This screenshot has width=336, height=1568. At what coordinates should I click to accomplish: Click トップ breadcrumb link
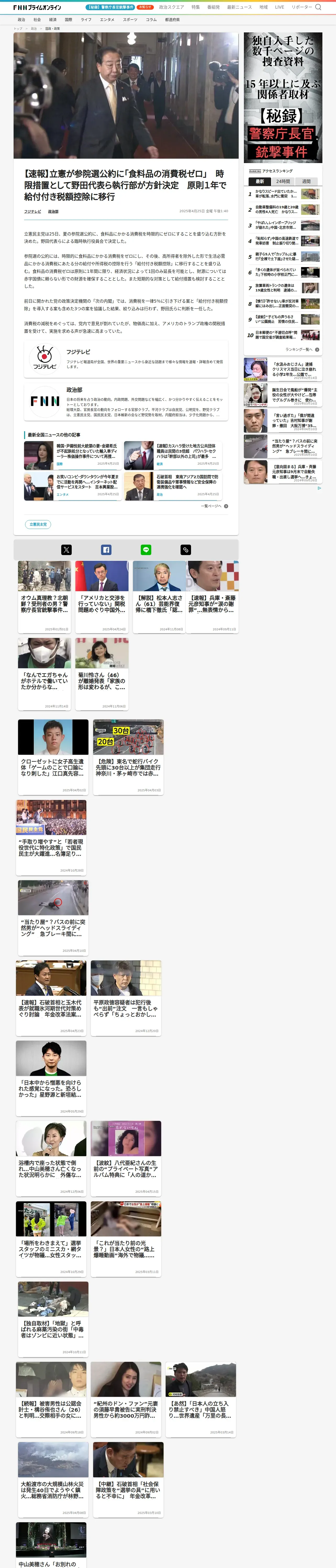[18, 28]
